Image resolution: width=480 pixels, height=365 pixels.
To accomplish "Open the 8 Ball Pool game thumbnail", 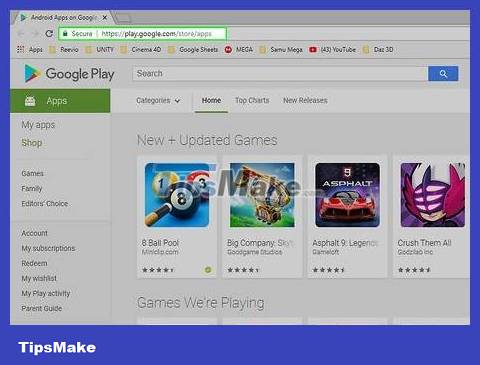I will [x=177, y=195].
